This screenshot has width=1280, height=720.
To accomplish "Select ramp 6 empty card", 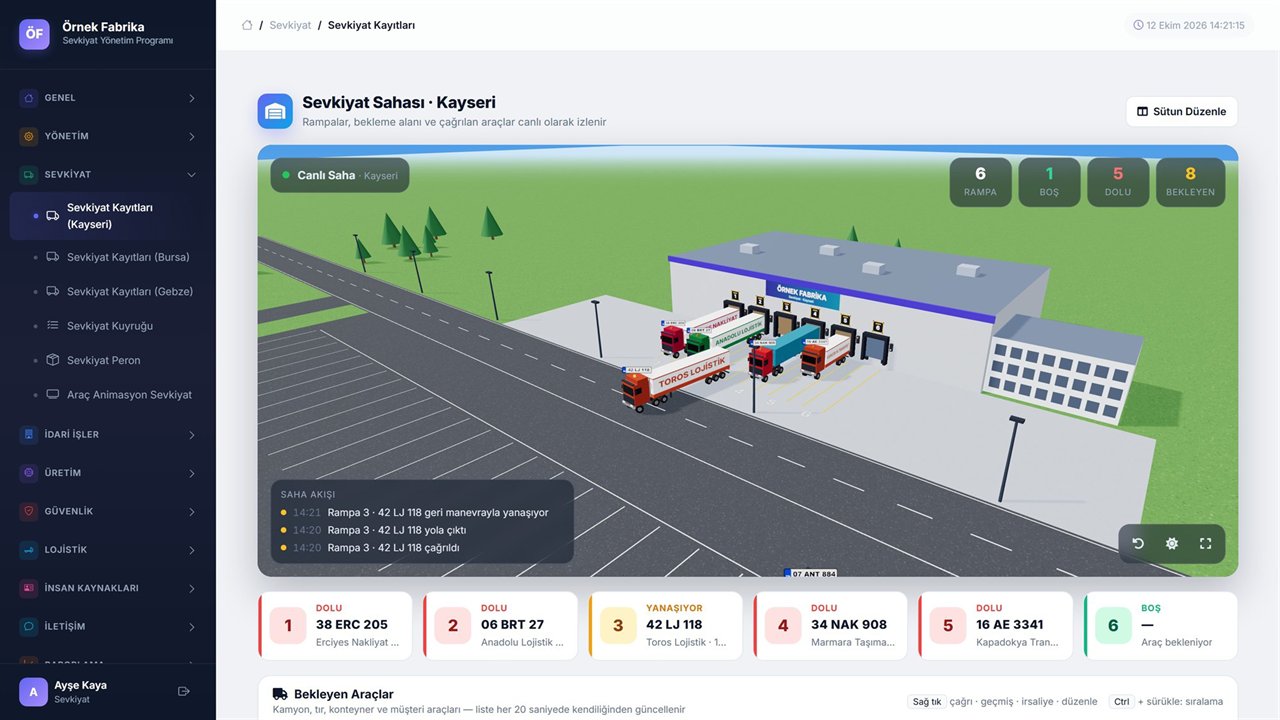I will tap(1160, 626).
